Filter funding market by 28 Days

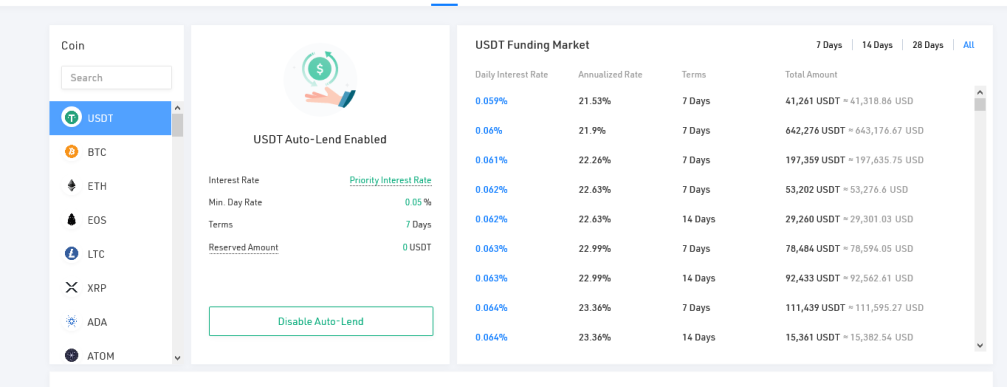click(x=928, y=45)
